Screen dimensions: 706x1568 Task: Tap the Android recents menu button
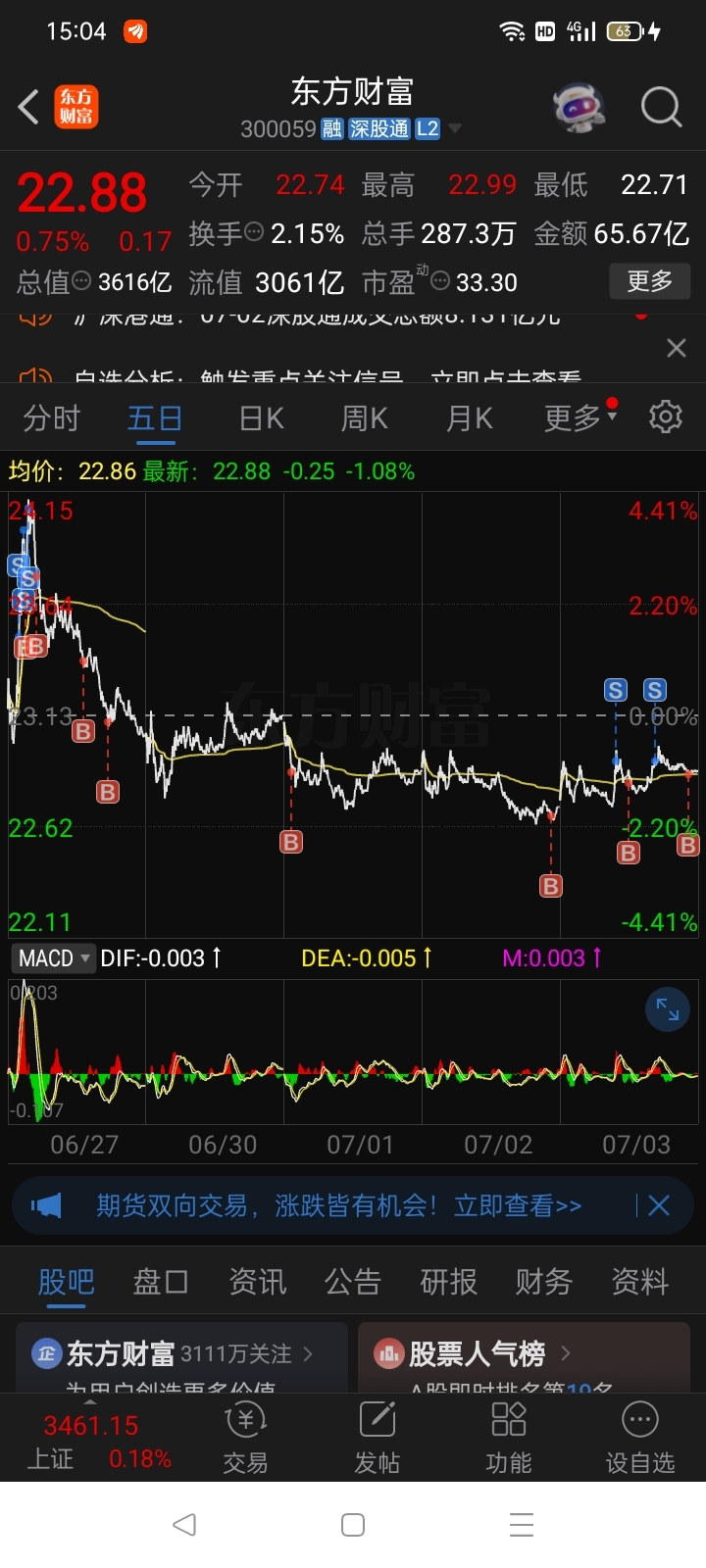522,1525
